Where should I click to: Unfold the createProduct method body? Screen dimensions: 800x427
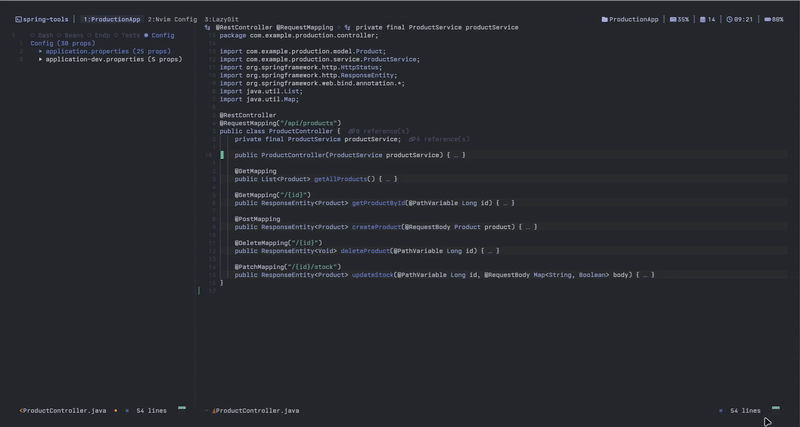coord(528,227)
